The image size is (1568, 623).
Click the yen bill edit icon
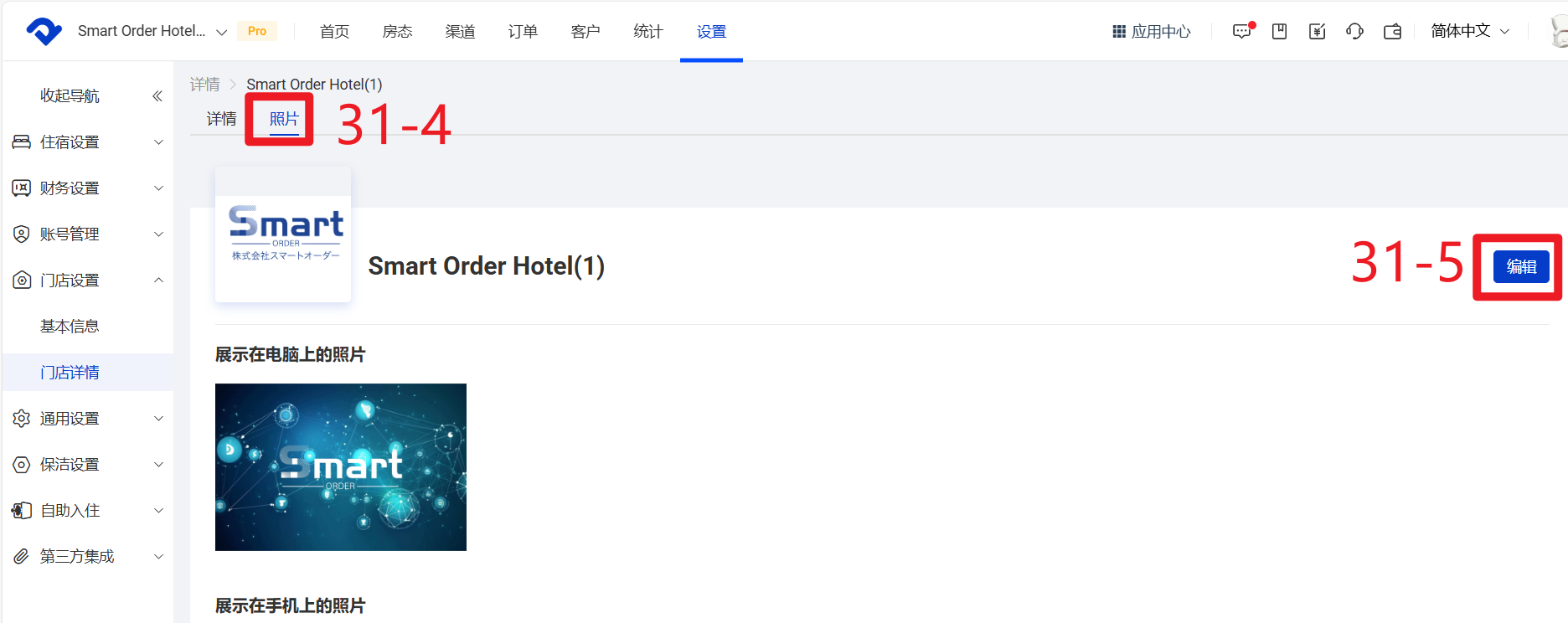point(1317,32)
